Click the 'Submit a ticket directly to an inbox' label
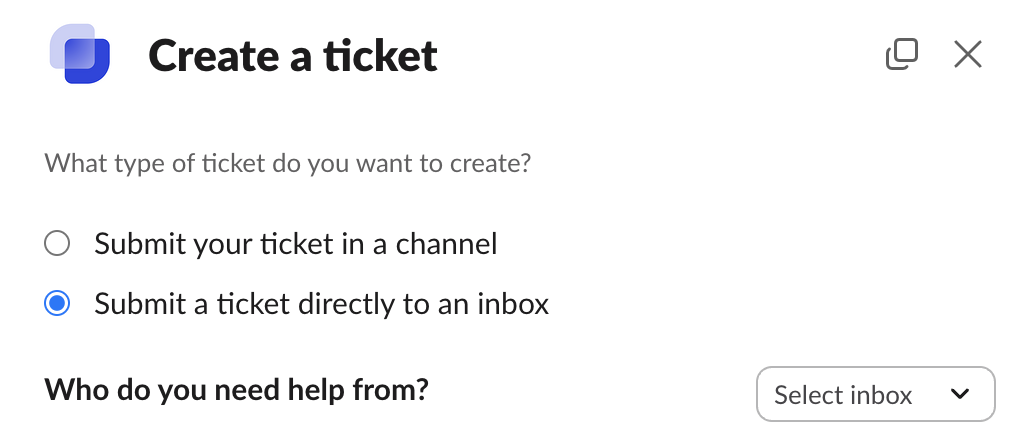Viewport: 1016px width, 444px height. point(321,304)
